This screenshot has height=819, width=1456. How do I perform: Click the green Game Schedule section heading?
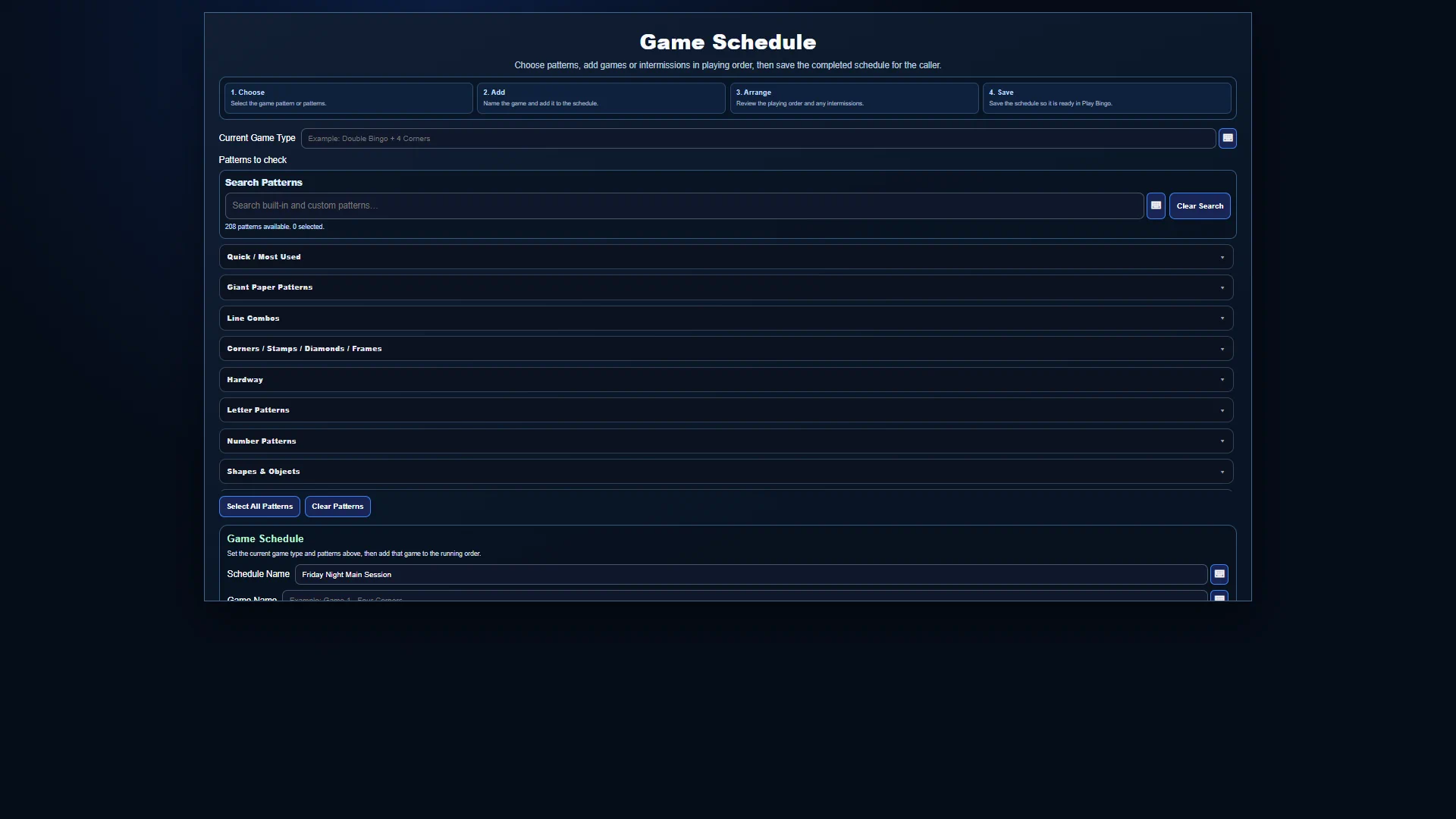[x=265, y=538]
